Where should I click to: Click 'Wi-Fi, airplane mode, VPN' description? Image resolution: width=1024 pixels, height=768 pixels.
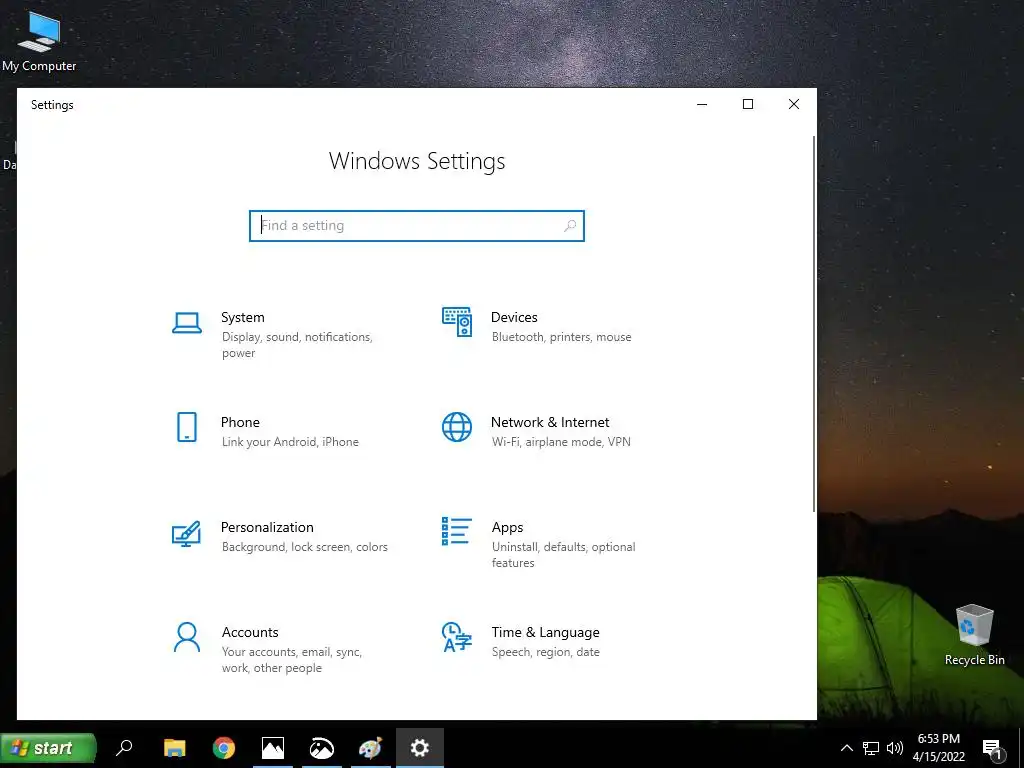[x=561, y=442]
